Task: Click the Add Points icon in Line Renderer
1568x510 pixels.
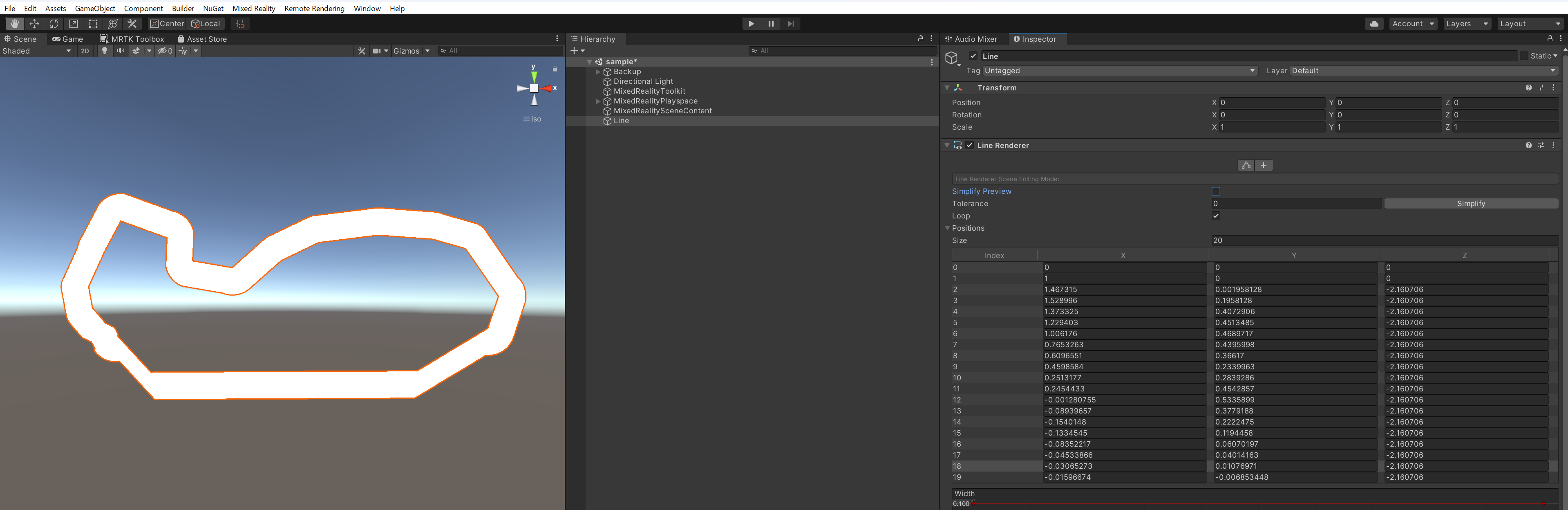Action: point(1264,165)
